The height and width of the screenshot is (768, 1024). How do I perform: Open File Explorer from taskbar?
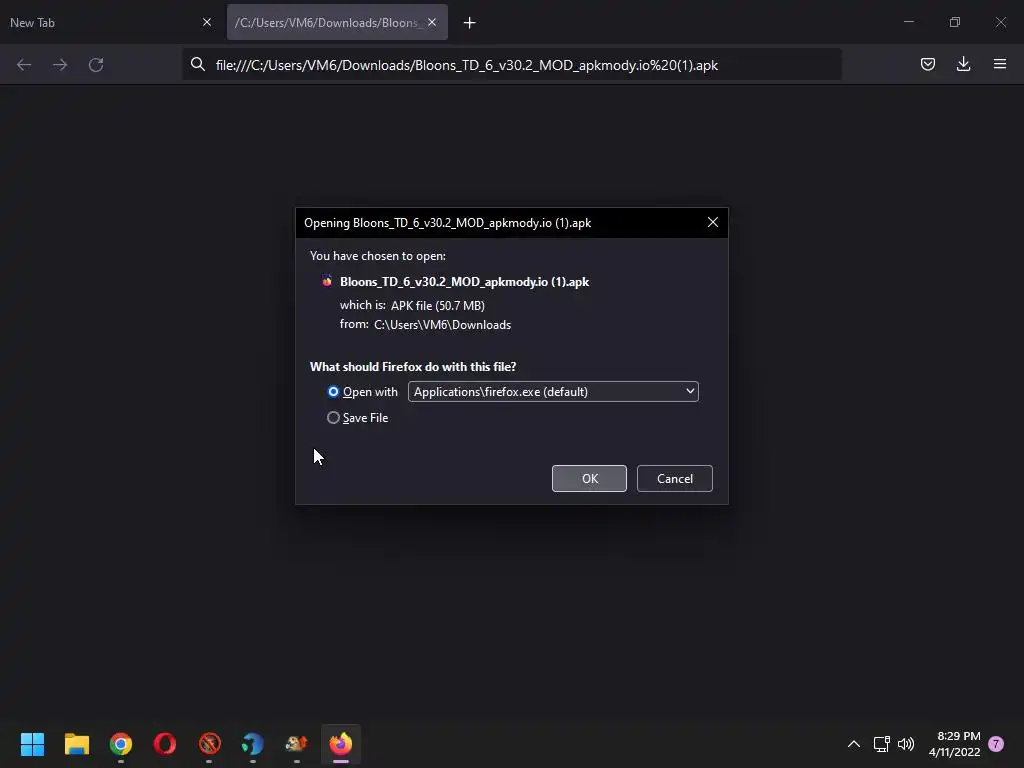point(77,744)
